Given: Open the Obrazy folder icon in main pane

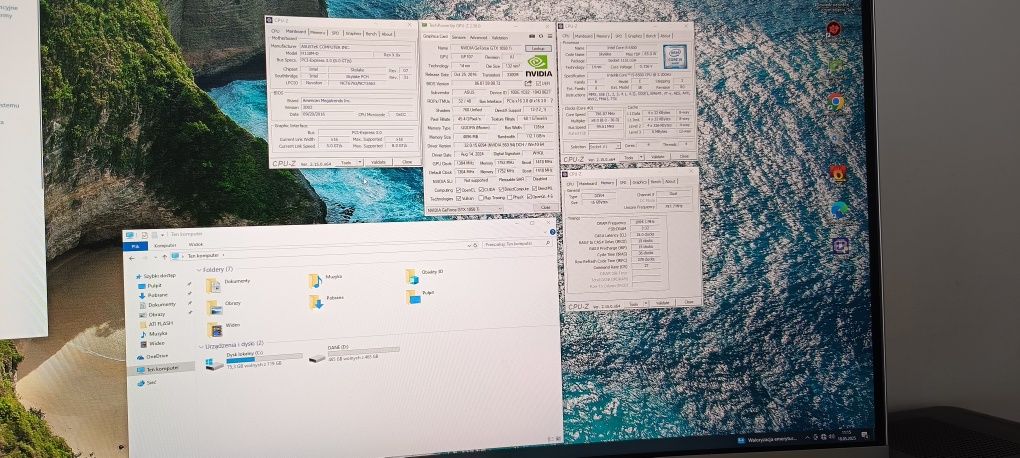Looking at the screenshot, I should 214,308.
